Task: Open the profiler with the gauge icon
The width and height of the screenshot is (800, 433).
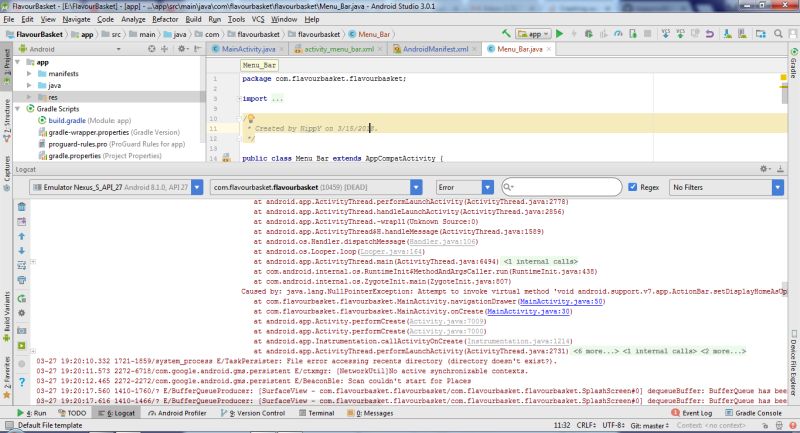Action: (618, 34)
